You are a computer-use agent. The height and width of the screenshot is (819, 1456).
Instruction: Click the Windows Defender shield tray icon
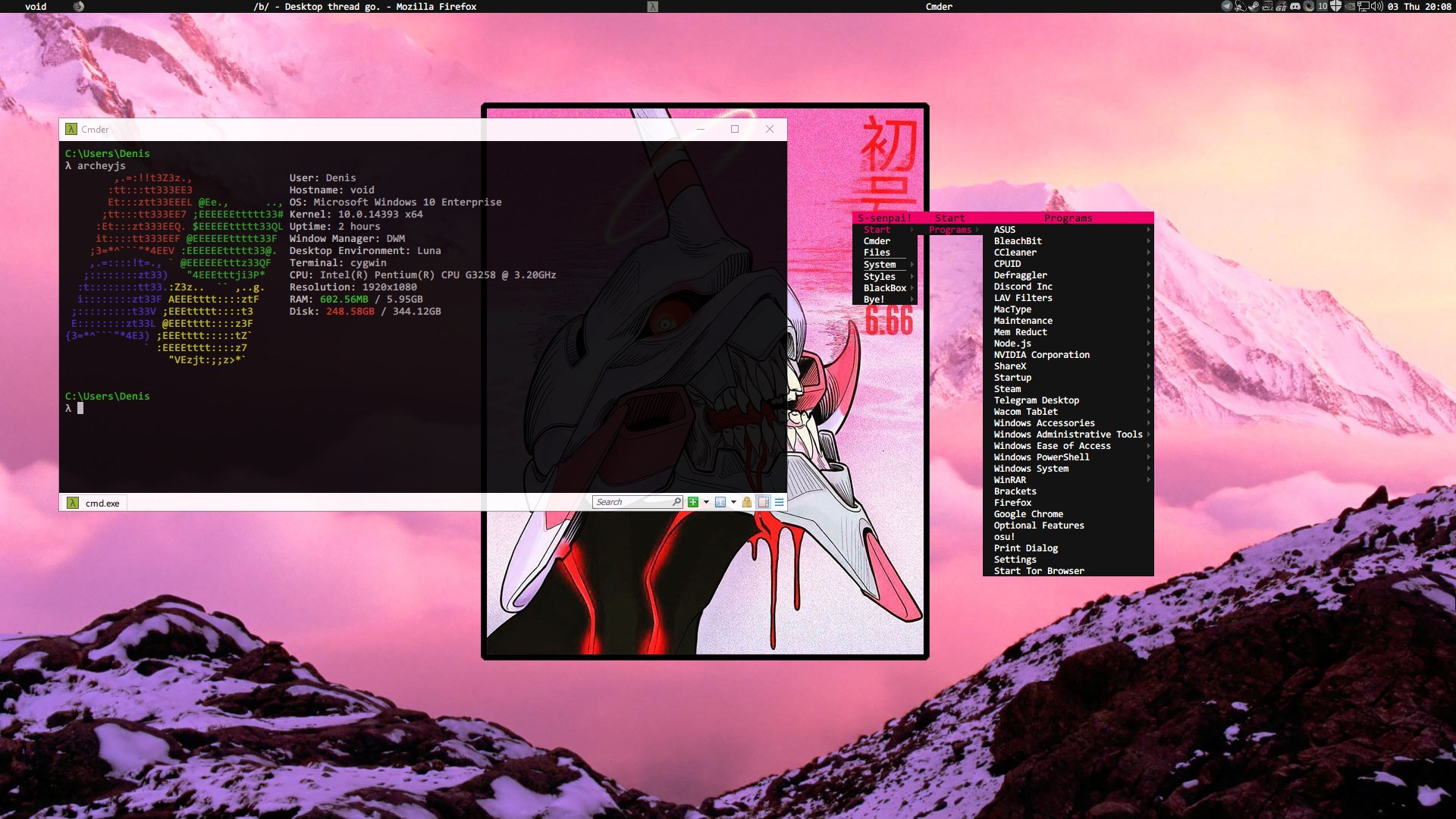point(1335,6)
